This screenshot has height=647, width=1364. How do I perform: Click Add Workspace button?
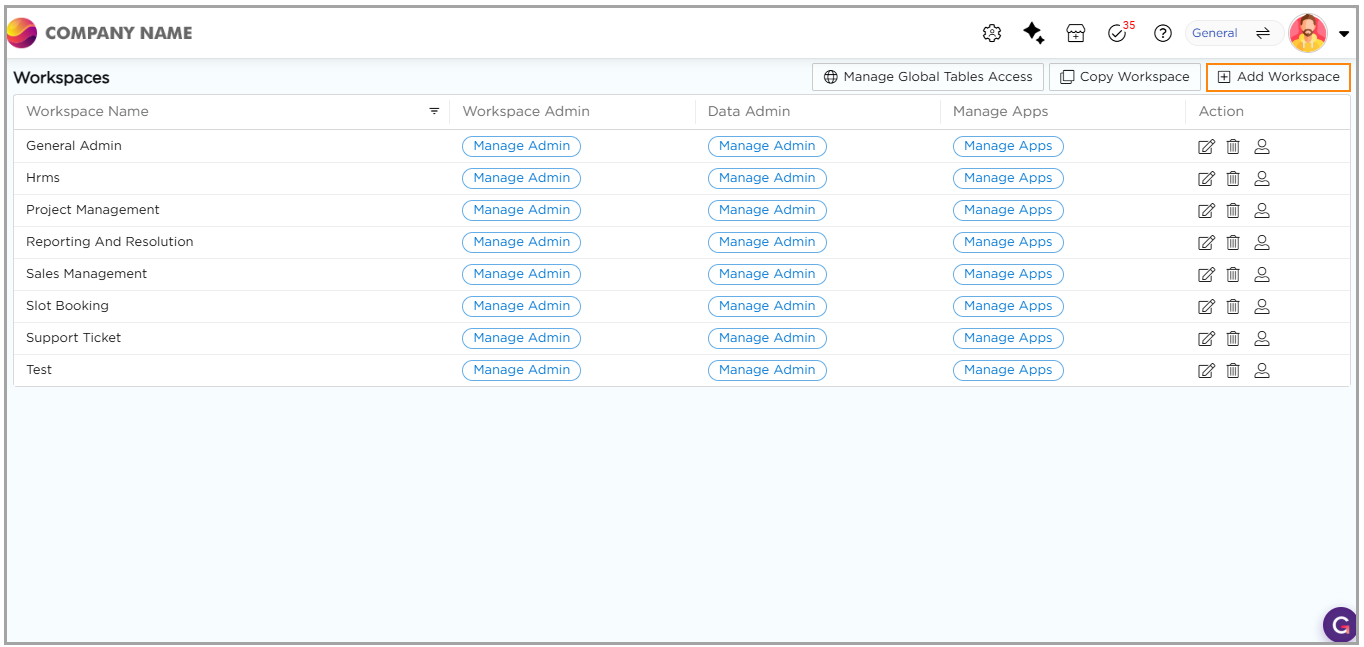tap(1278, 77)
